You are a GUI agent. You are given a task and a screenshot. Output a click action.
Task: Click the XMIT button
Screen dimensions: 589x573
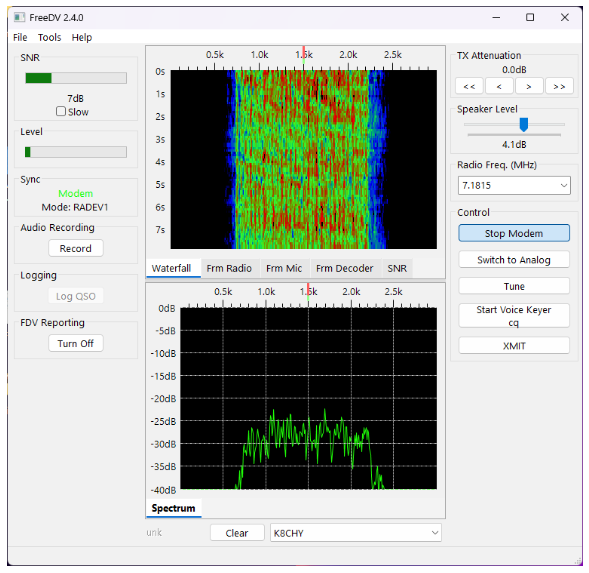[514, 346]
